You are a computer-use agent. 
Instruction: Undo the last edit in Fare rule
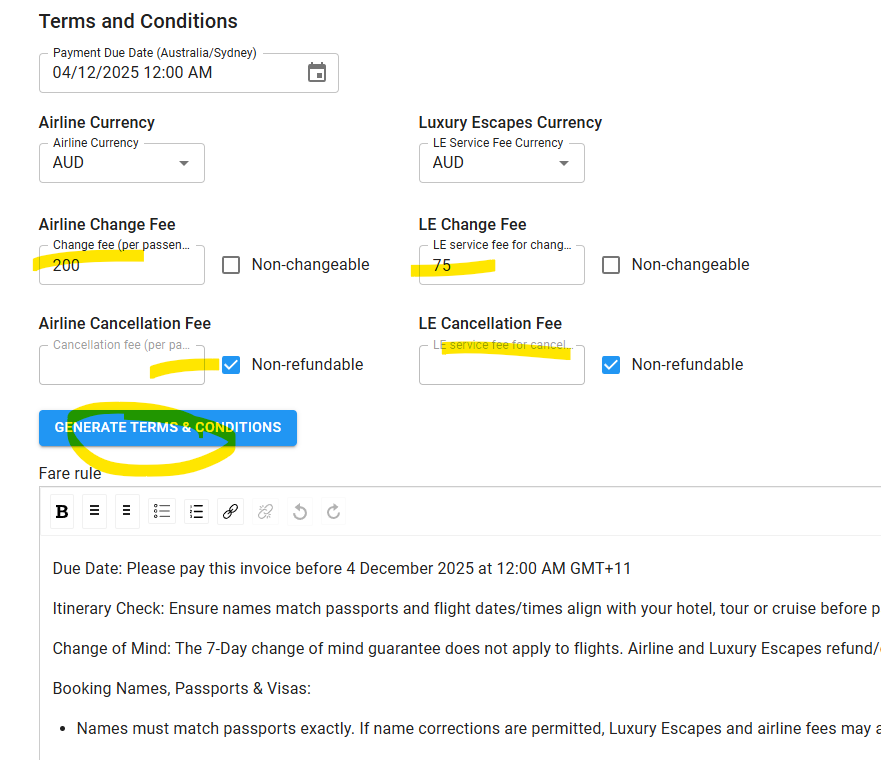(x=299, y=512)
